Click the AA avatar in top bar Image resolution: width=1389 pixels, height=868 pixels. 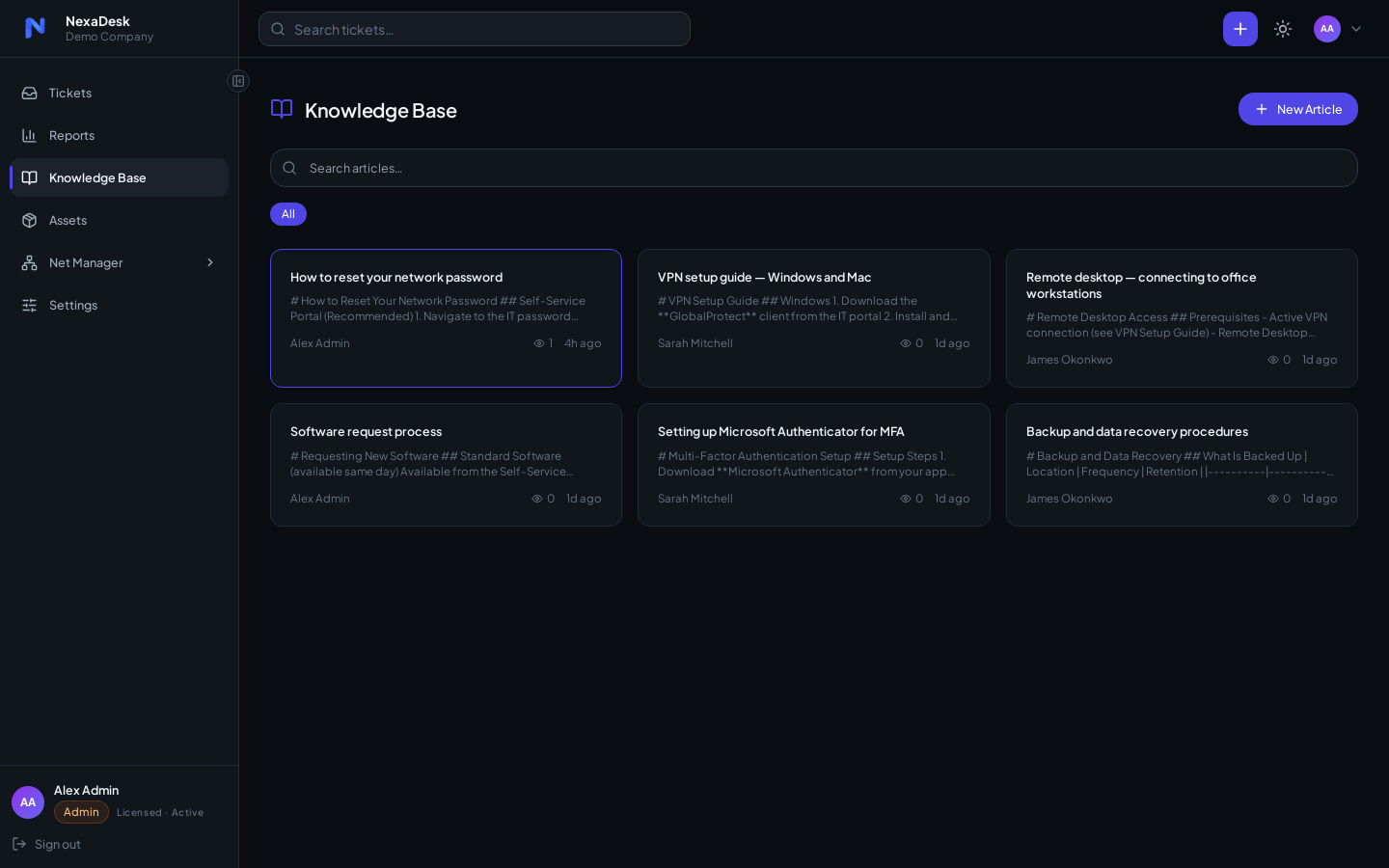click(x=1327, y=29)
